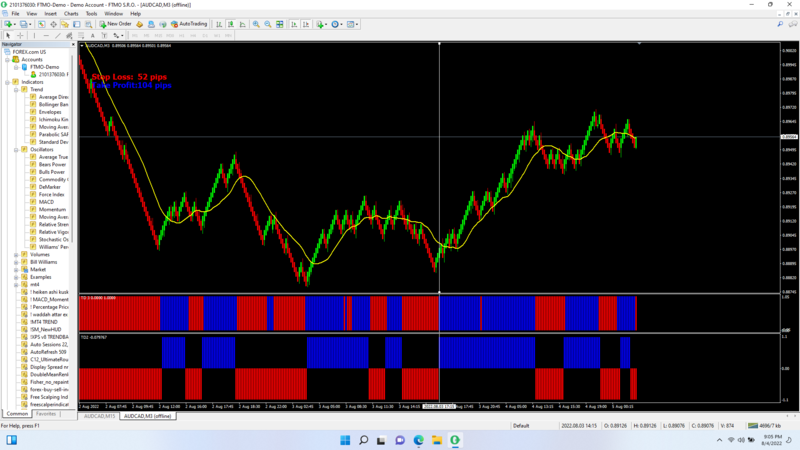The height and width of the screenshot is (450, 800).
Task: Click the tile windows icon in toolbar
Action: 279,24
